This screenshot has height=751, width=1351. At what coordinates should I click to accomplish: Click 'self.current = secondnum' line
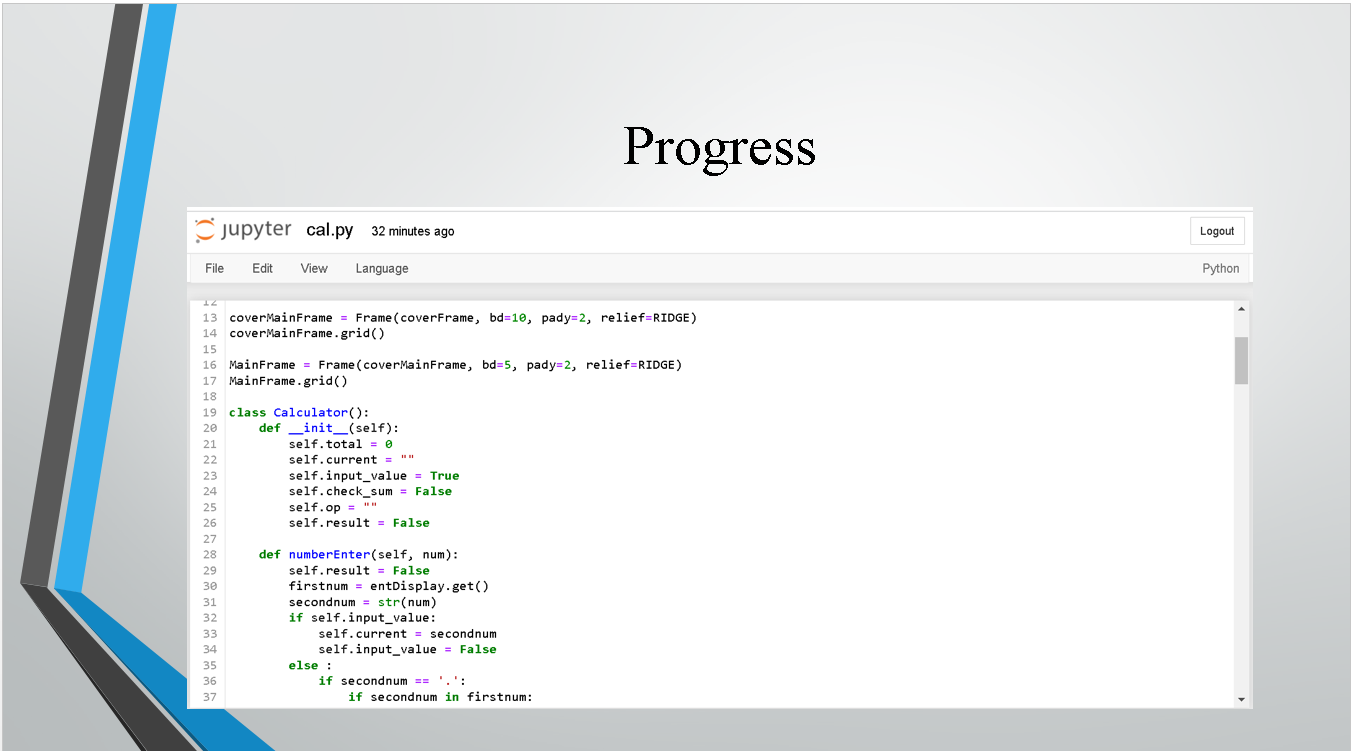coord(408,634)
